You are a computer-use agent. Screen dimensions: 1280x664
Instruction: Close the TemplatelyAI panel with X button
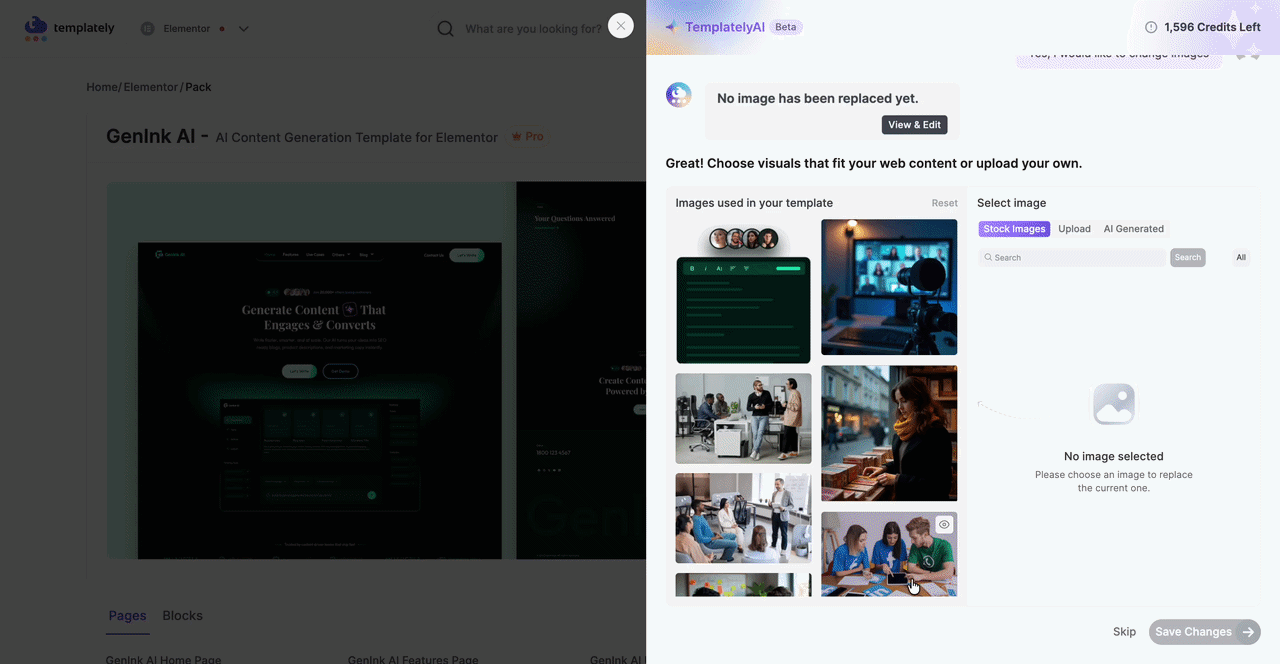621,27
